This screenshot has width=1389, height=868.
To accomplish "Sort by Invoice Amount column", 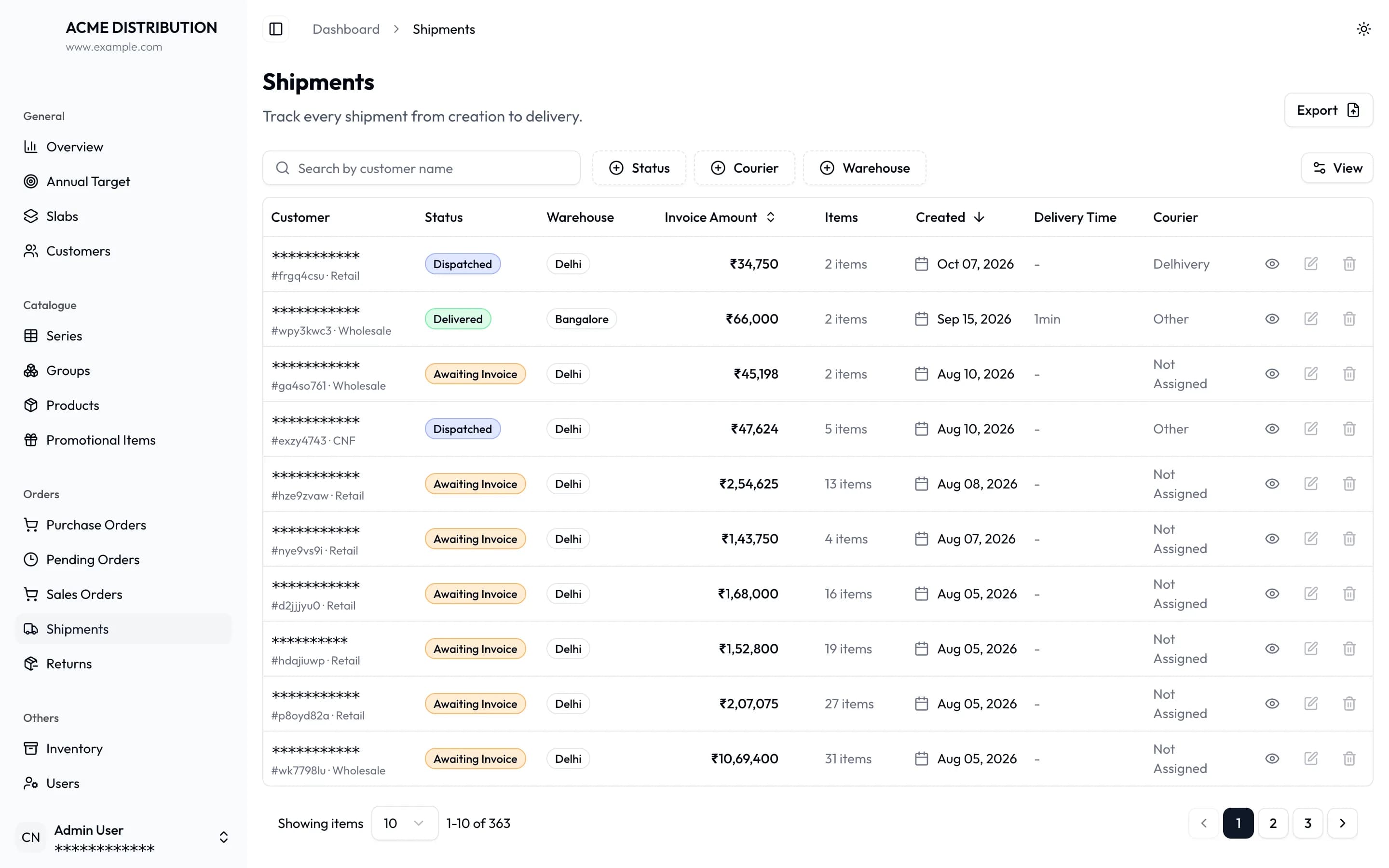I will (x=721, y=217).
